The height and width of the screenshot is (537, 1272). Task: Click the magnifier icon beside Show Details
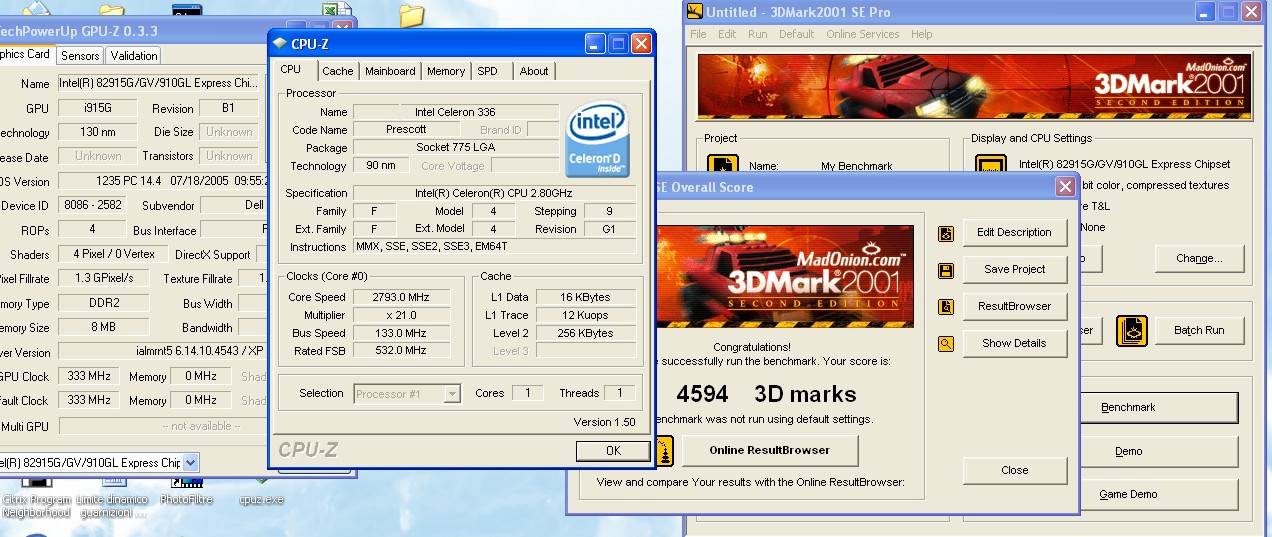(945, 344)
